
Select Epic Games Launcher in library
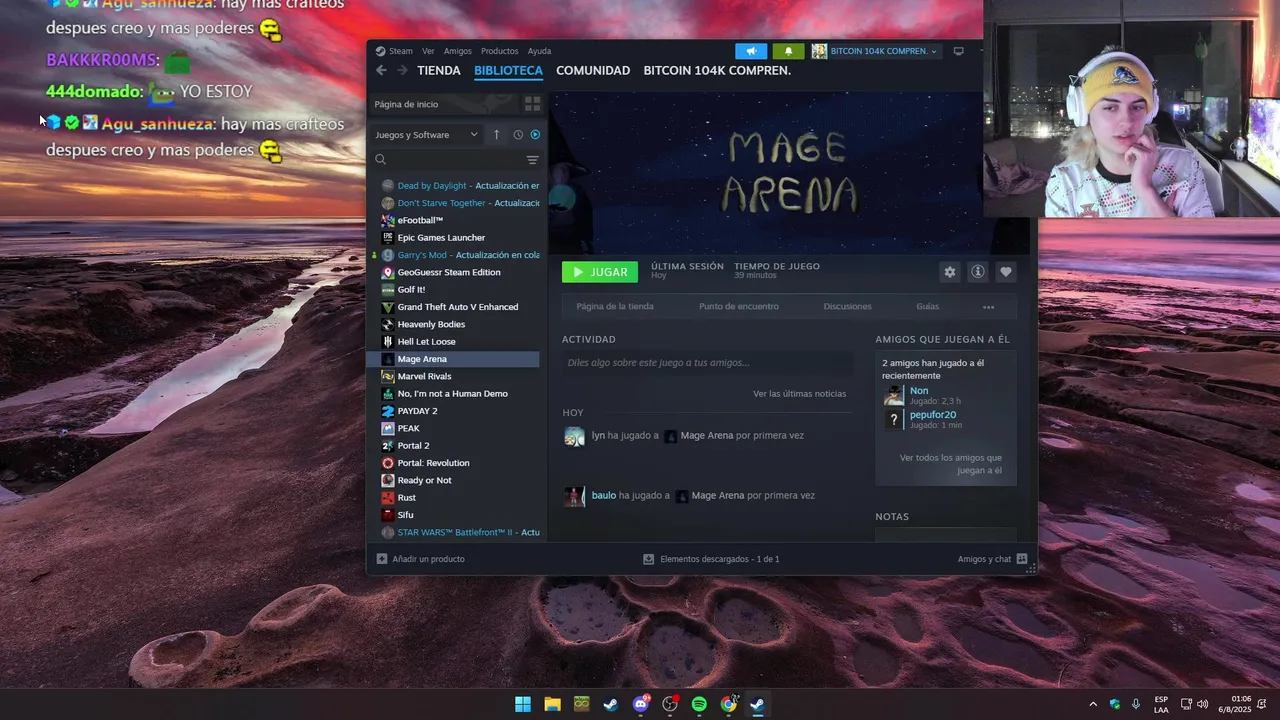pos(460,238)
